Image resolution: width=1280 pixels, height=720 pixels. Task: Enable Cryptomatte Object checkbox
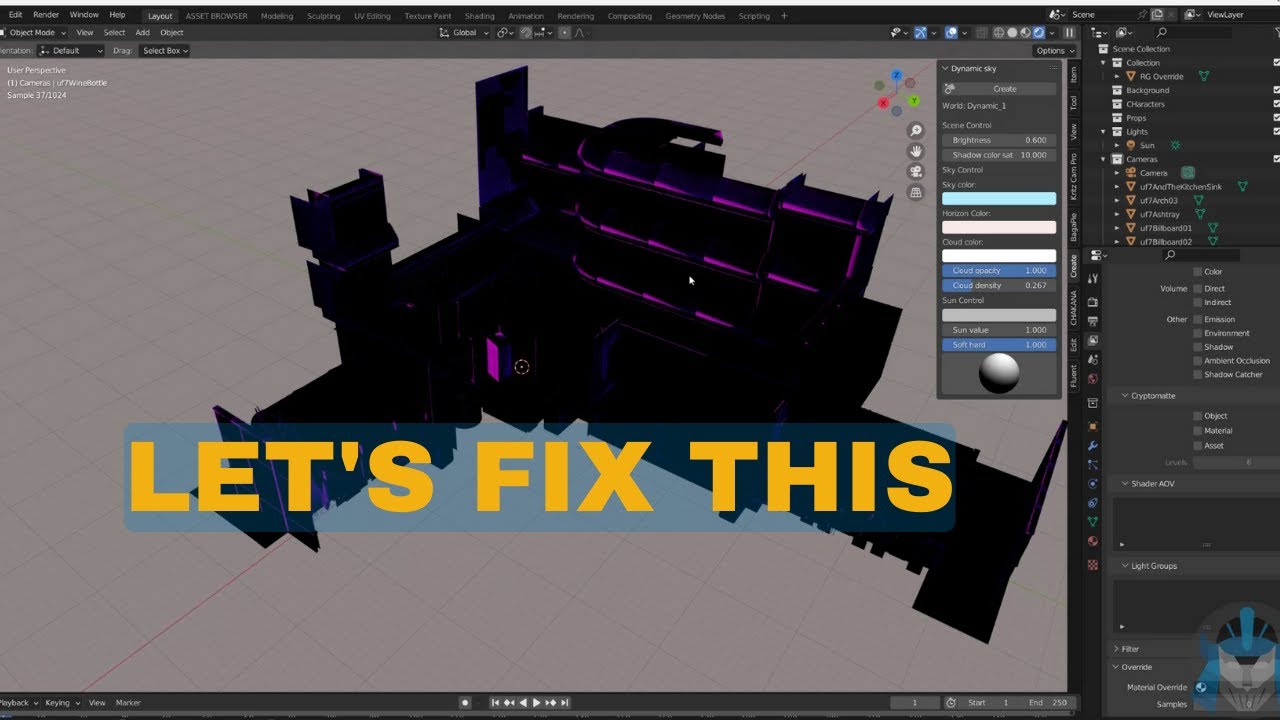pyautogui.click(x=1198, y=415)
